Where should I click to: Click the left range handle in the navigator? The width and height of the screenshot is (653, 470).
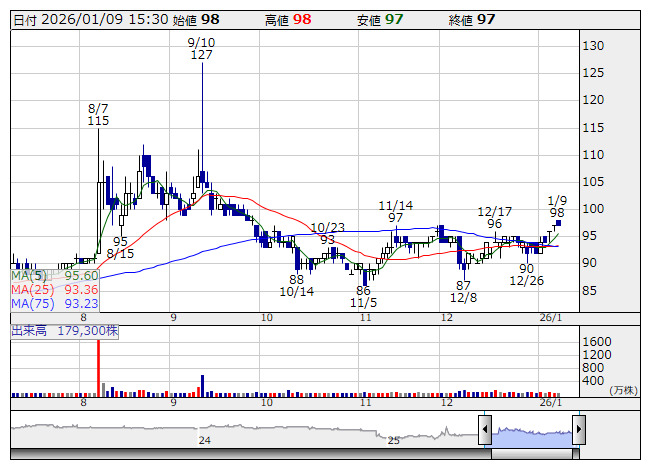[x=485, y=431]
